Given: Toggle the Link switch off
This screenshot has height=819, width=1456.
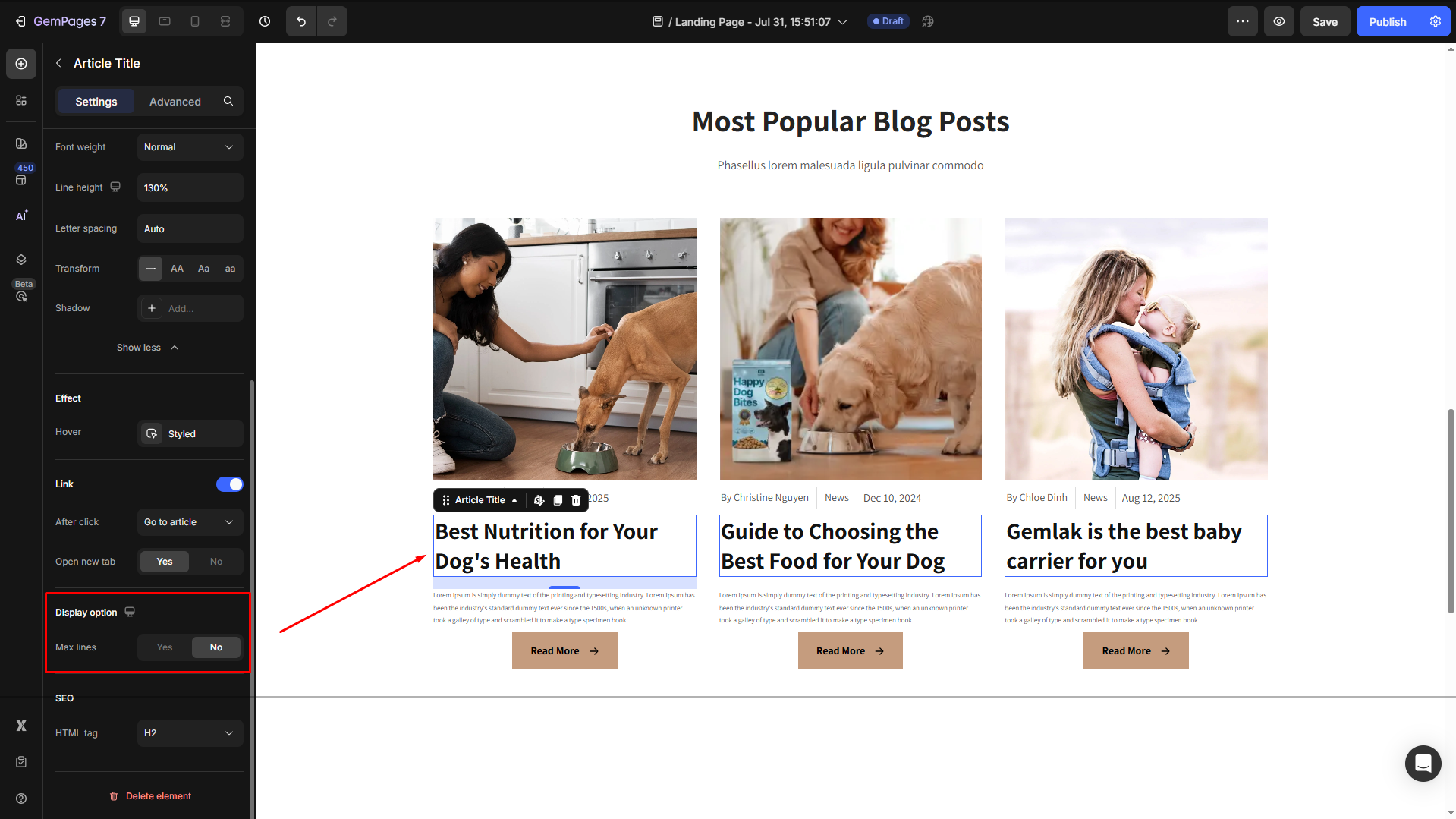Looking at the screenshot, I should pos(230,484).
